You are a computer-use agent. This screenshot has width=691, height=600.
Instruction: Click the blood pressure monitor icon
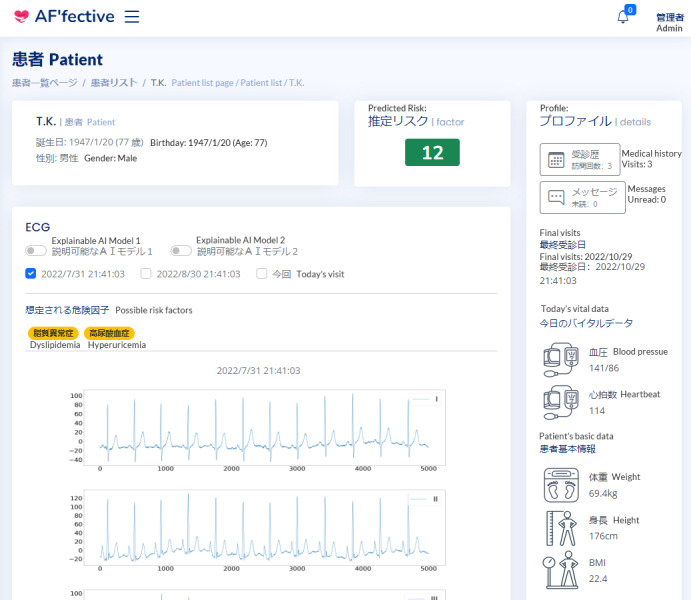(561, 359)
